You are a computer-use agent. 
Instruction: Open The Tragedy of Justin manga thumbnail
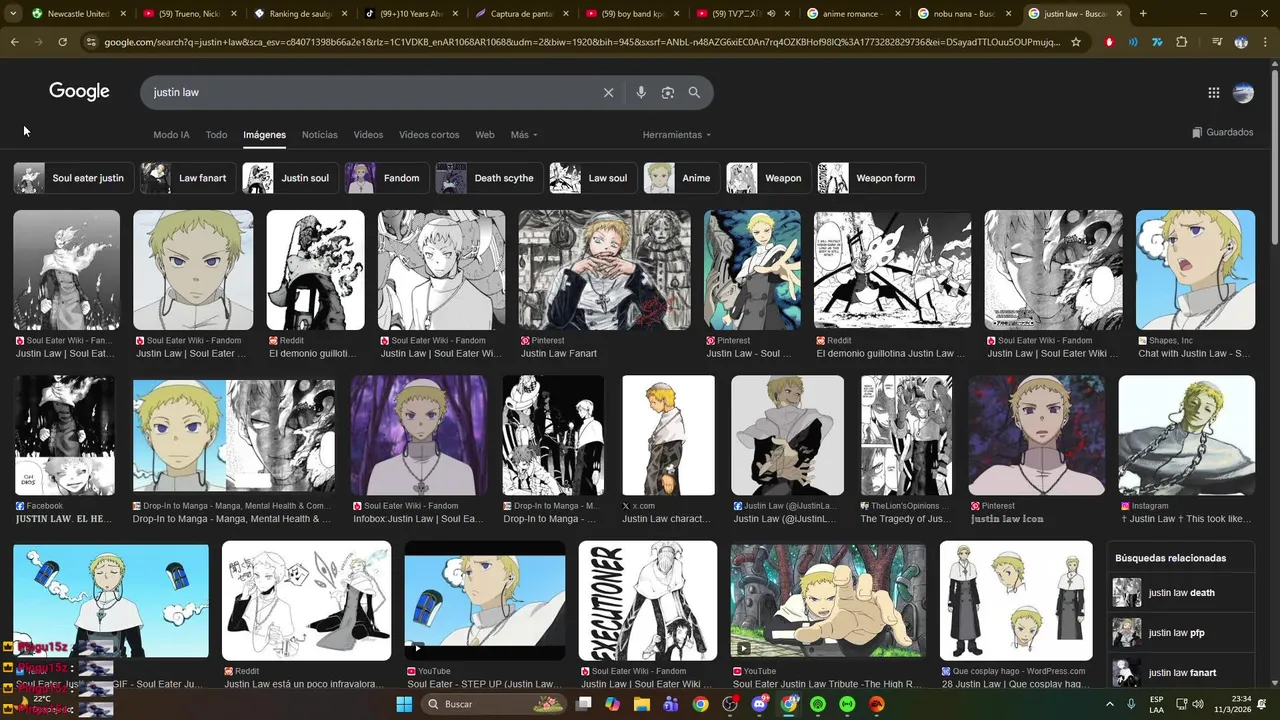pyautogui.click(x=906, y=435)
